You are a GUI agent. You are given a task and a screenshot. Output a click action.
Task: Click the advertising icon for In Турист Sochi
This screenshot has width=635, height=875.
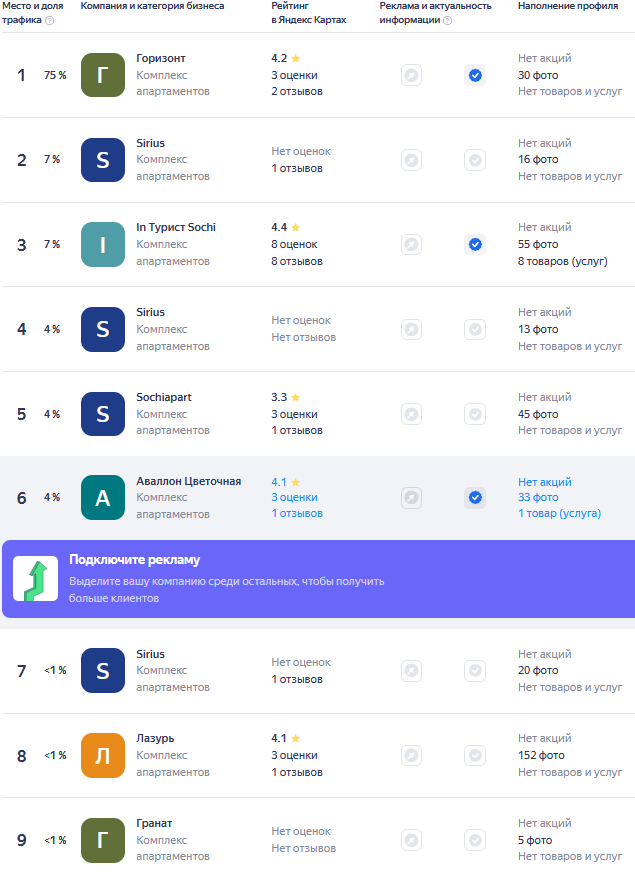[411, 244]
